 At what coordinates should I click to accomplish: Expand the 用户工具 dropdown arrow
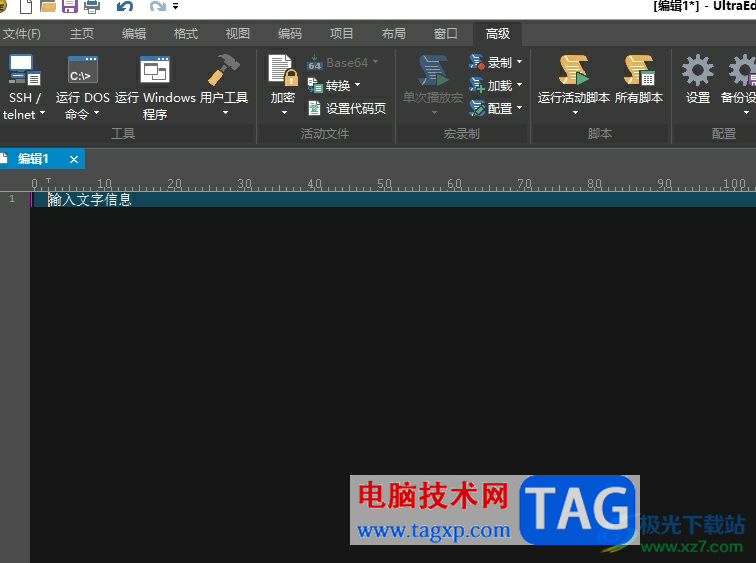[225, 113]
